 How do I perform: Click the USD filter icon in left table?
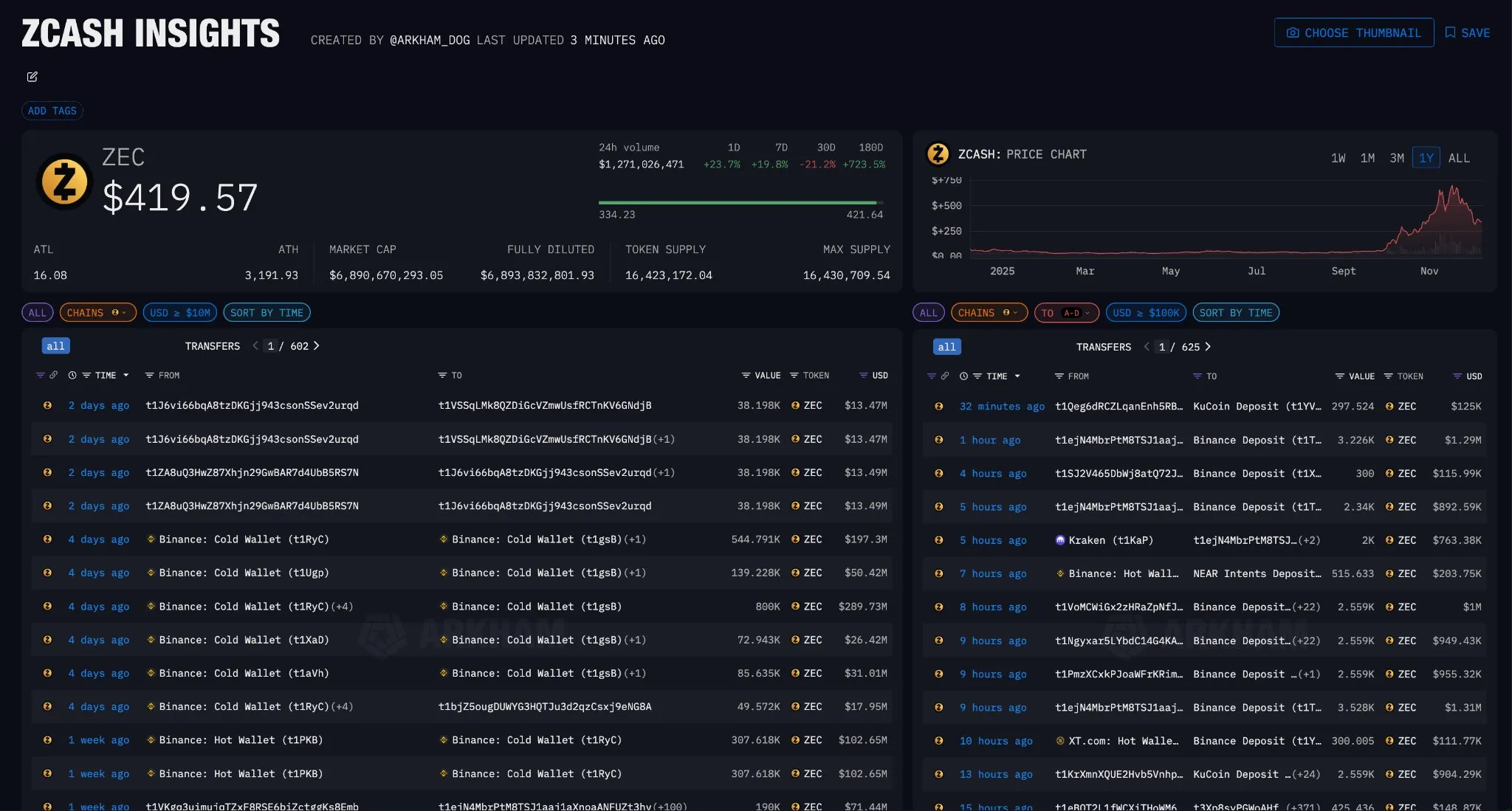point(863,376)
